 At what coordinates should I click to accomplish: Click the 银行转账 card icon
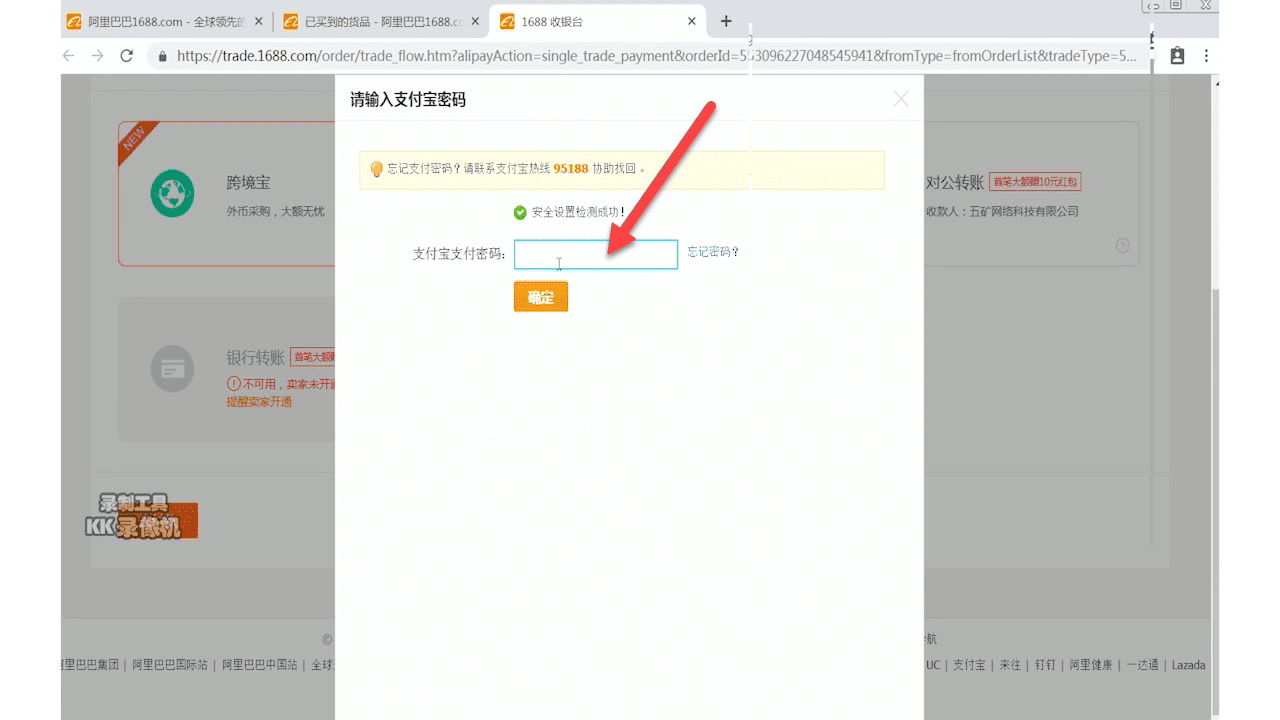(x=172, y=369)
